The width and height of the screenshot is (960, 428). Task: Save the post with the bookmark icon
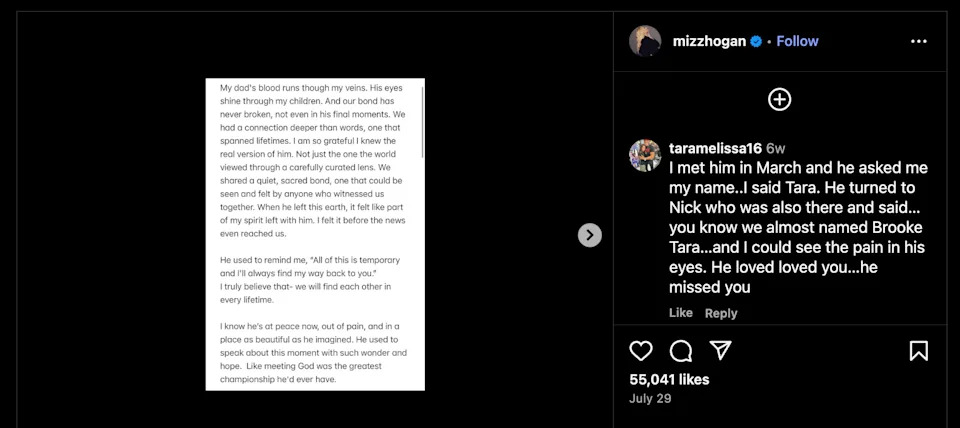[x=918, y=351]
